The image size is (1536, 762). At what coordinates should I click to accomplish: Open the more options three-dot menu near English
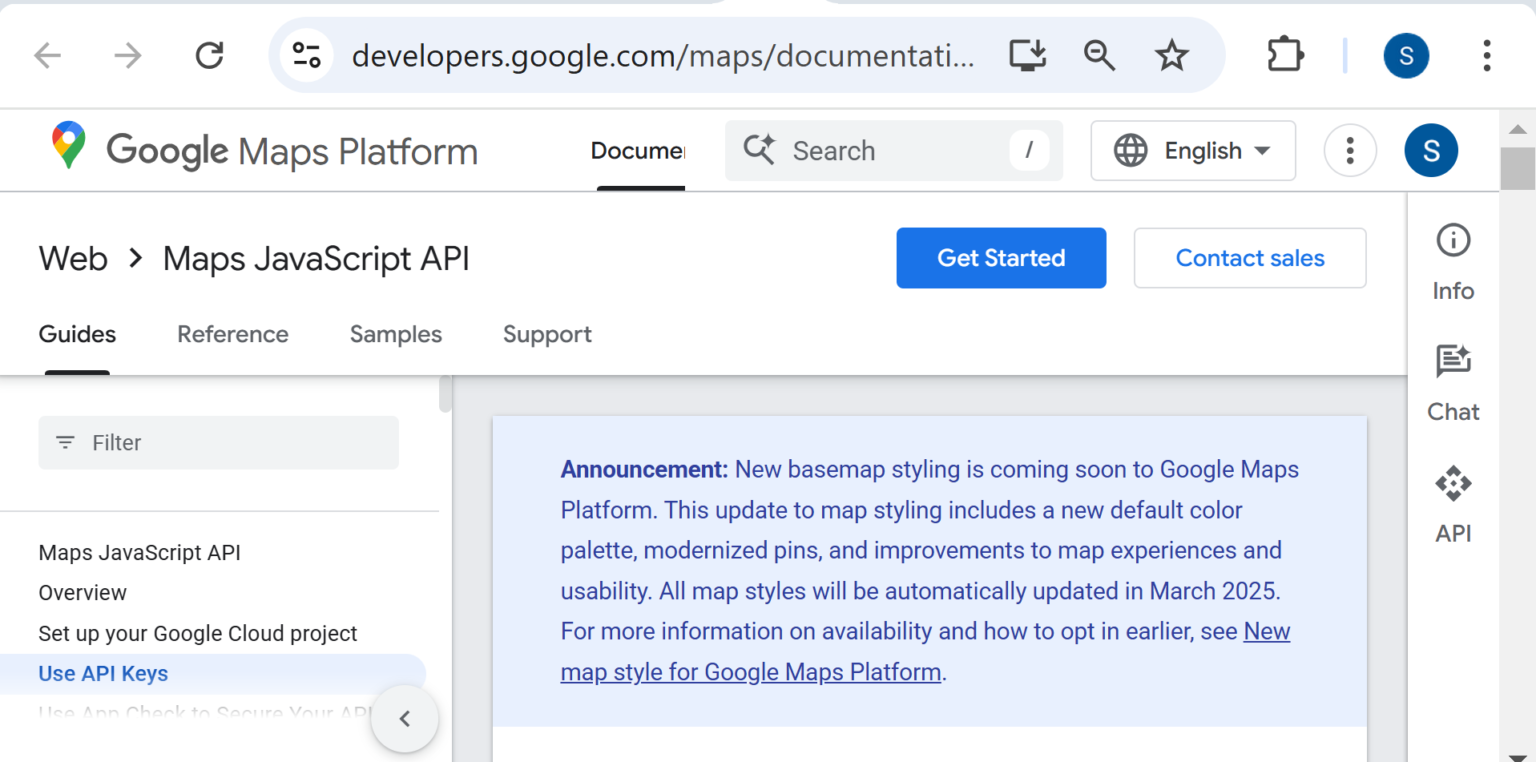[1350, 150]
